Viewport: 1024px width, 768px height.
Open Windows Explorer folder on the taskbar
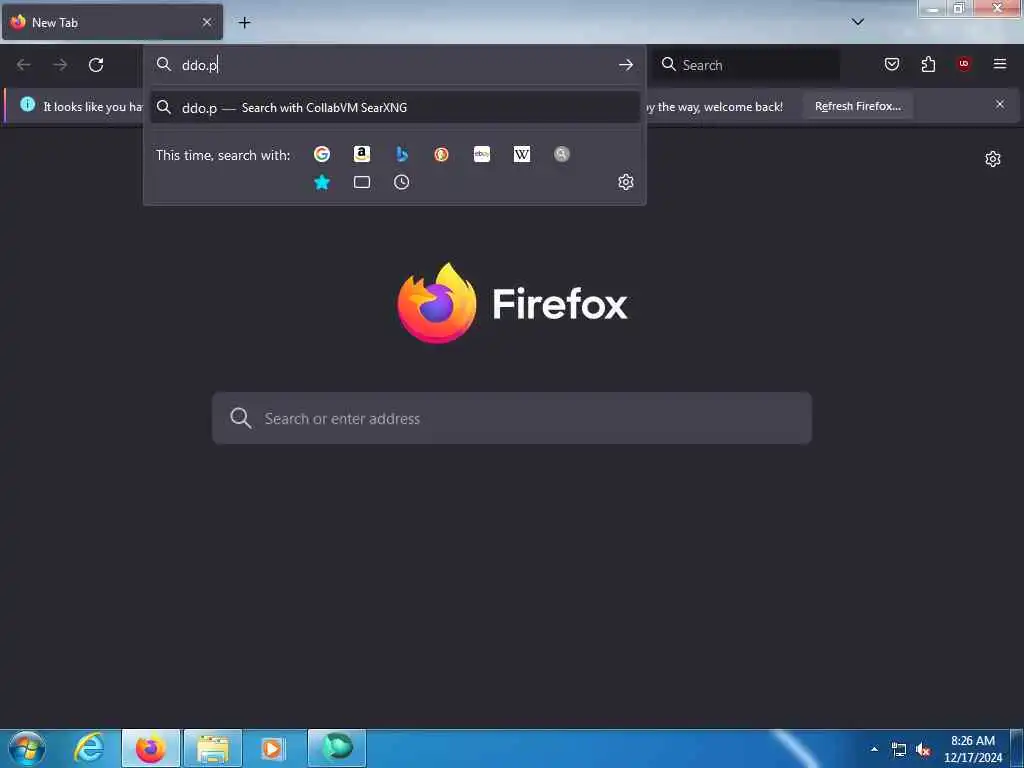213,748
